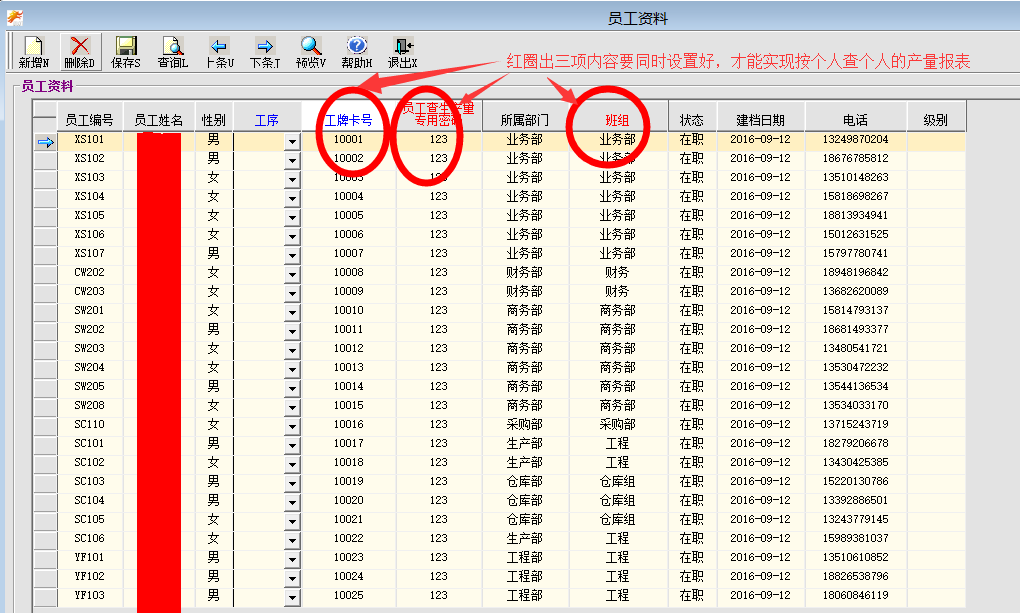Select the employee ID cell CW202
Screen dimensions: 1020x613
[x=89, y=273]
